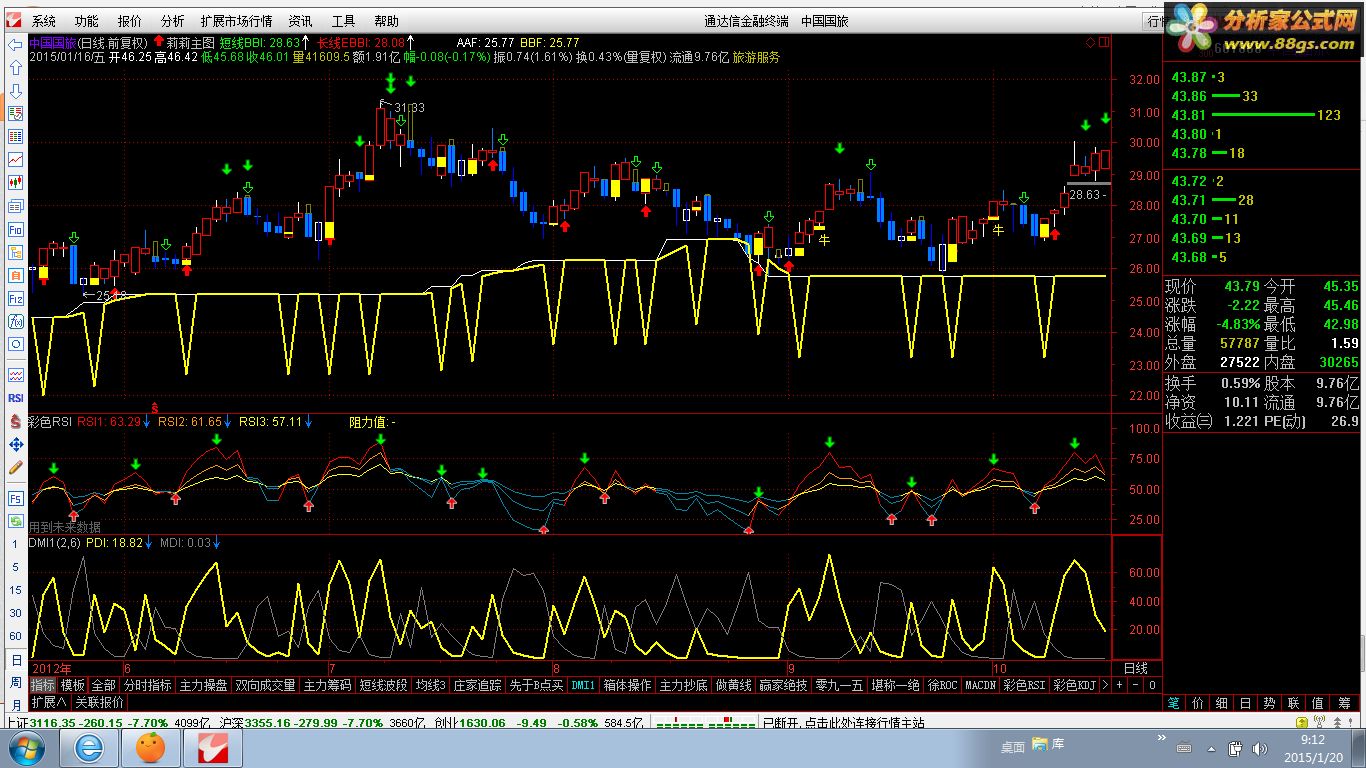
Task: Select the 30-minute period button
Action: click(15, 614)
